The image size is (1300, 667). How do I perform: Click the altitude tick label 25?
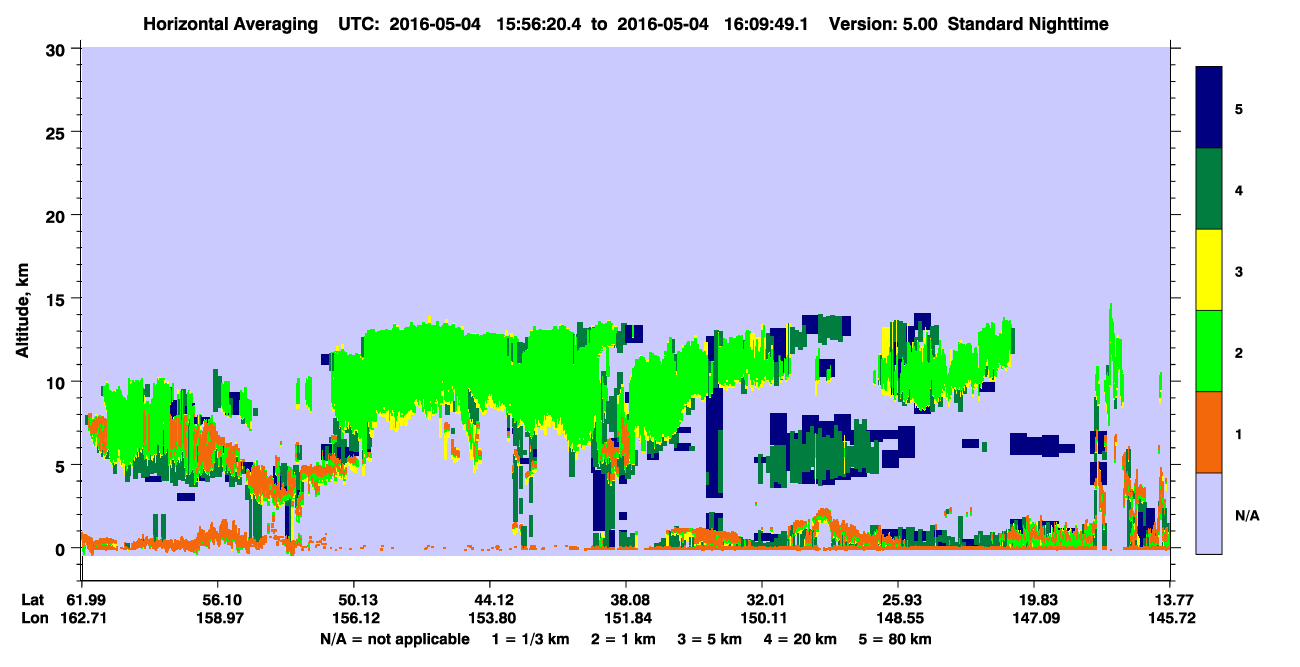58,132
